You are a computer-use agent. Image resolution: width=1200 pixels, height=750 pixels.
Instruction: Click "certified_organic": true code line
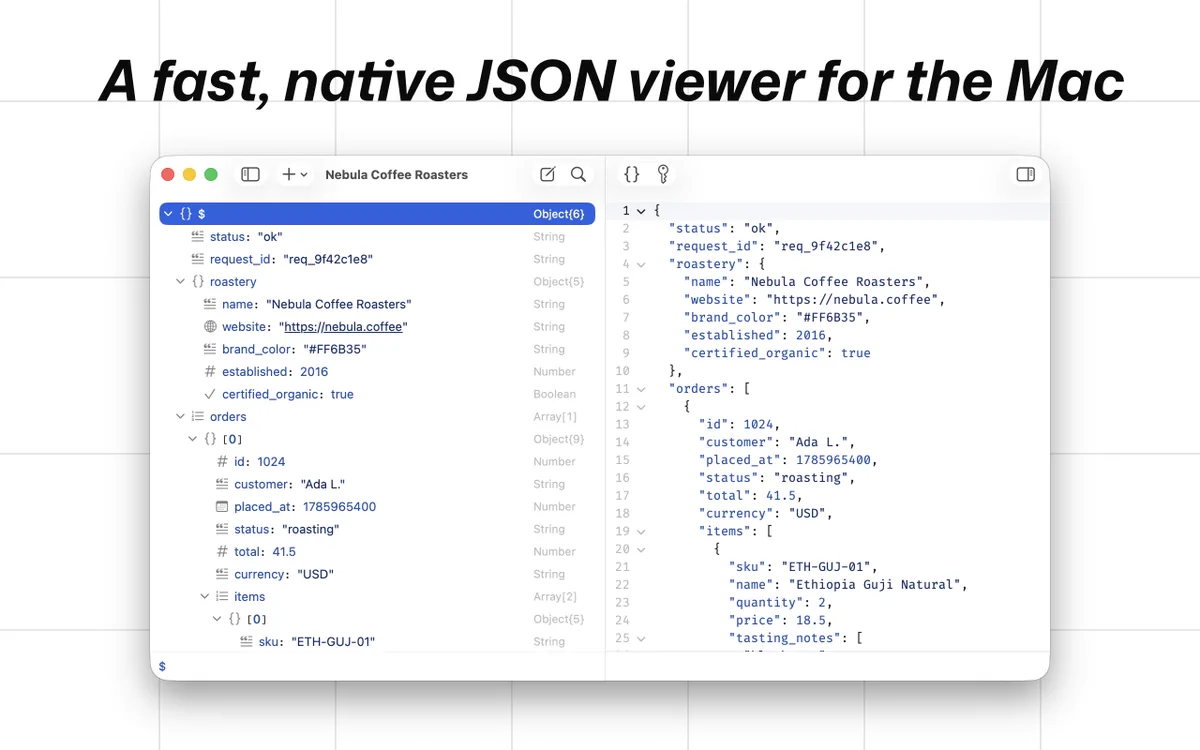click(x=777, y=353)
